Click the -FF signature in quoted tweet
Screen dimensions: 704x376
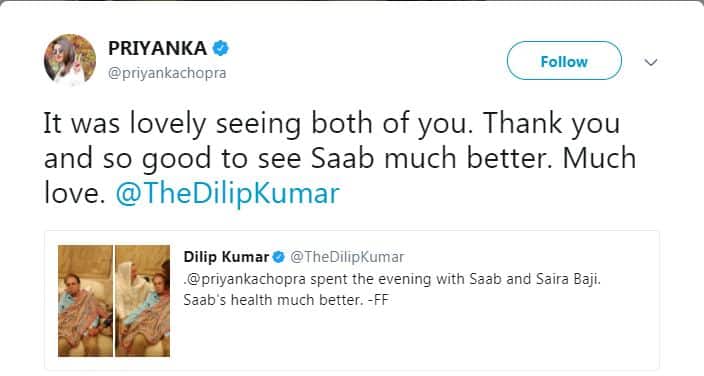[378, 300]
